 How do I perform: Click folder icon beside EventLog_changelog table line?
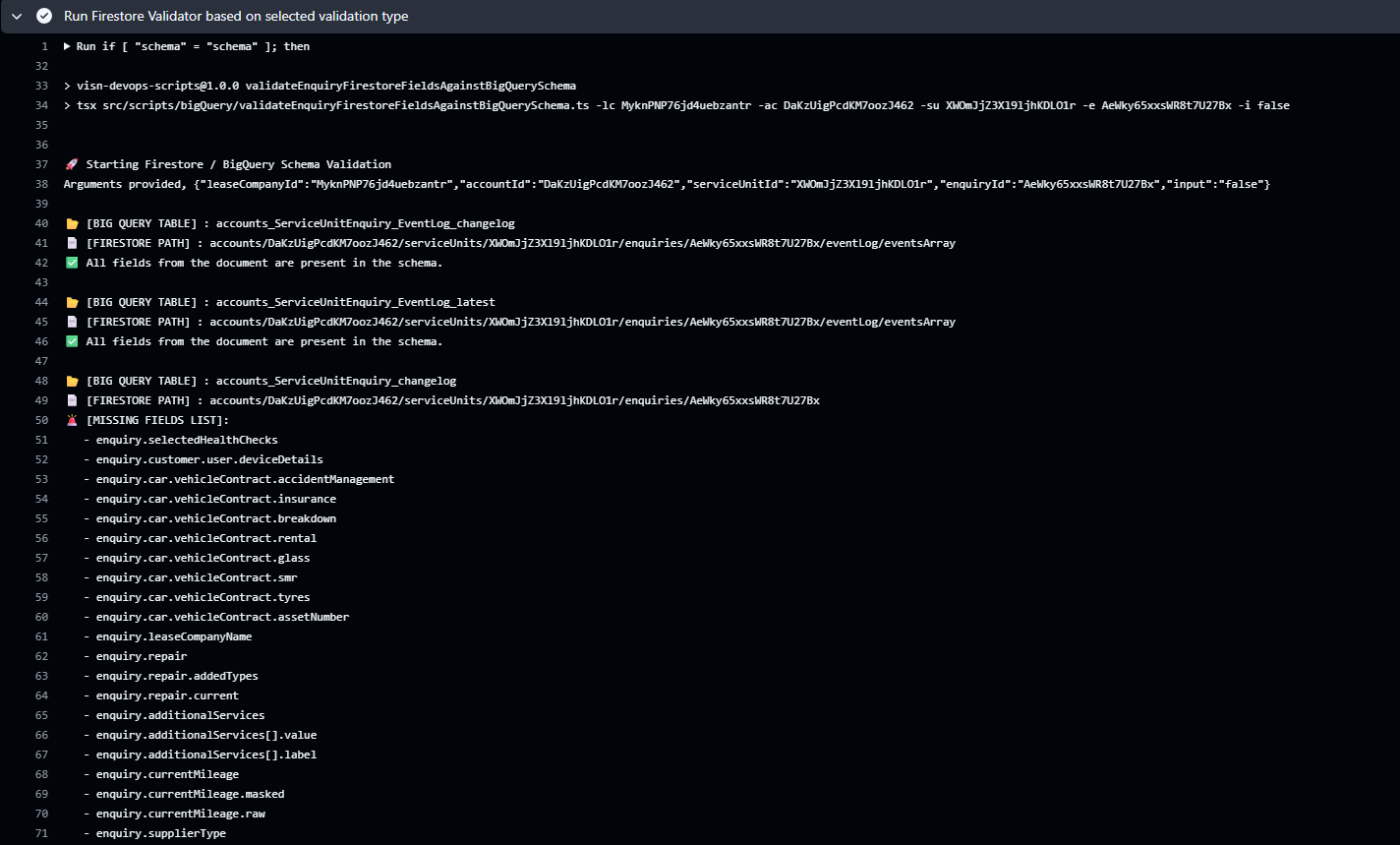tap(71, 223)
